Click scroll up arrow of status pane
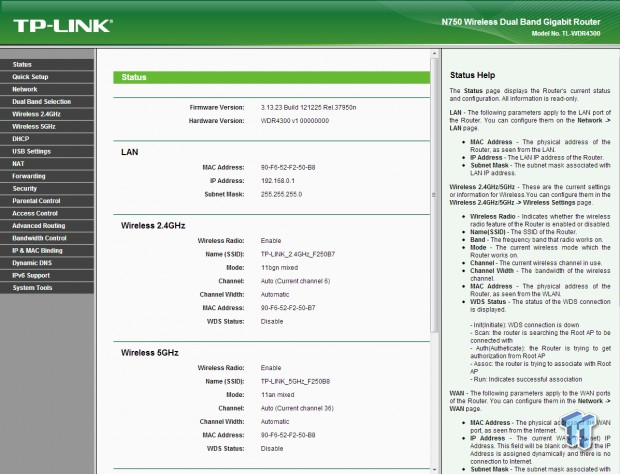This screenshot has width=620, height=474. coord(434,53)
